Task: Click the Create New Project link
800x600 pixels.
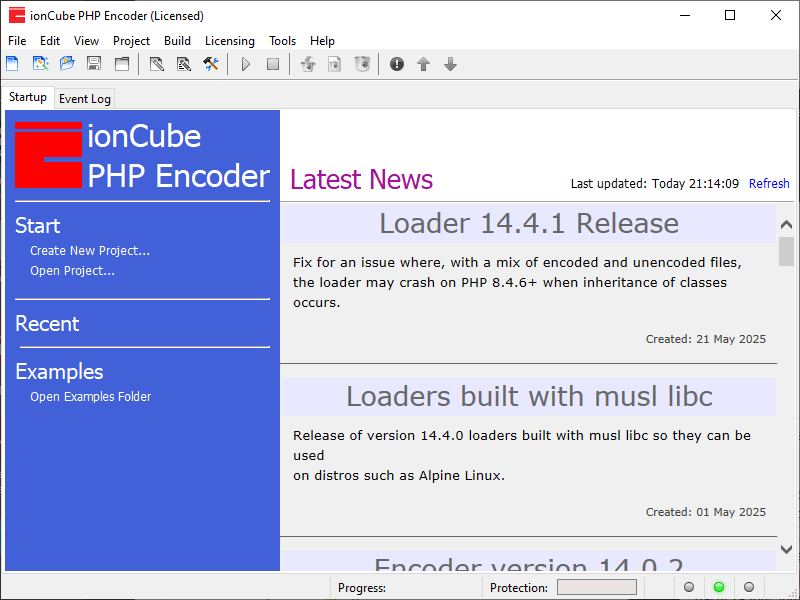Action: (x=90, y=251)
